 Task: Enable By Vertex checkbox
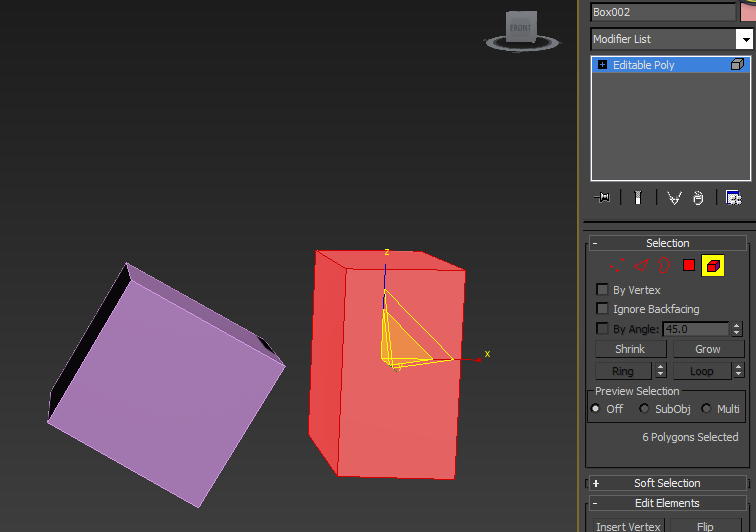pyautogui.click(x=602, y=289)
